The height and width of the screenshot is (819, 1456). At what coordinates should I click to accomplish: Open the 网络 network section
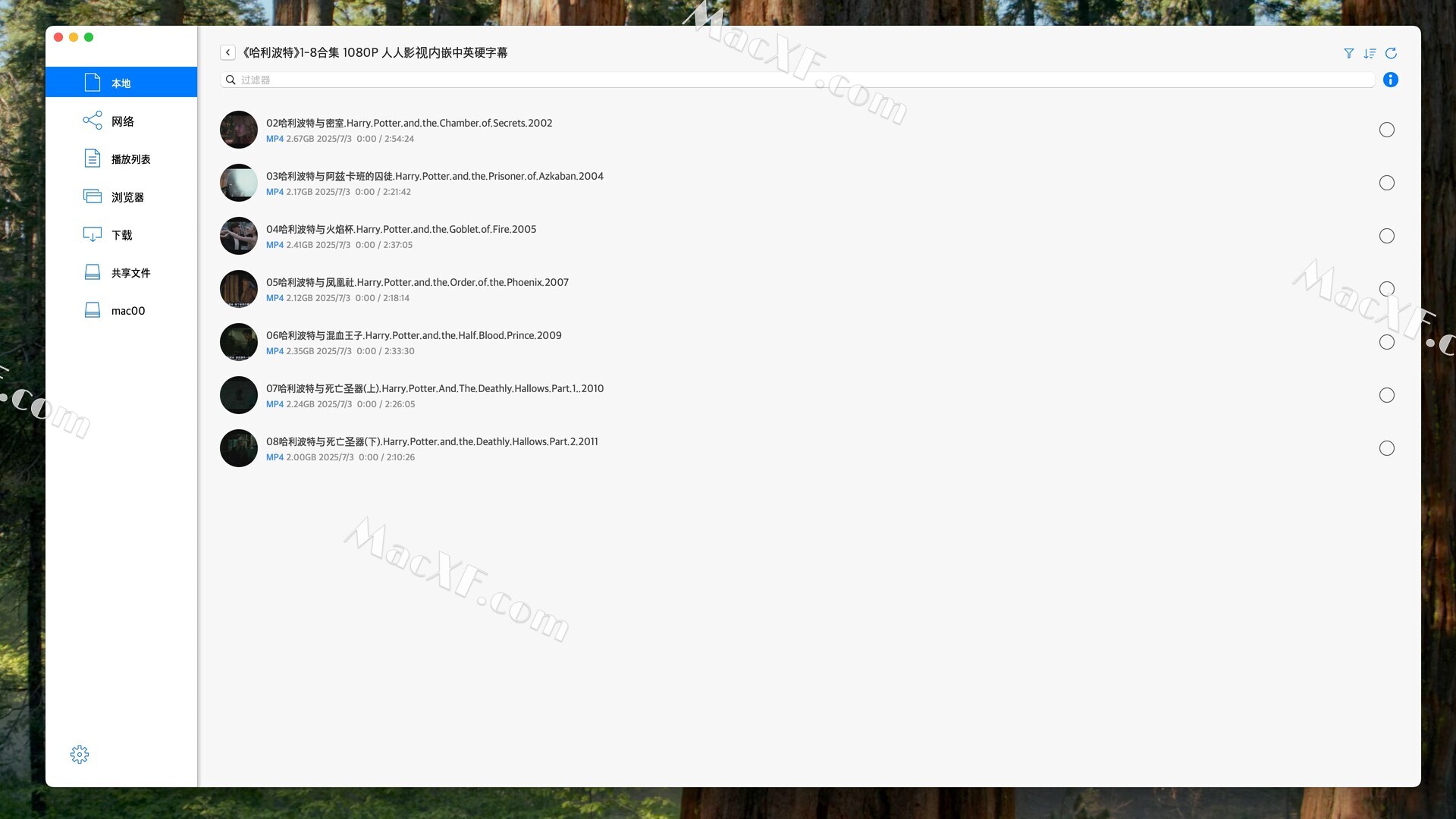click(121, 120)
